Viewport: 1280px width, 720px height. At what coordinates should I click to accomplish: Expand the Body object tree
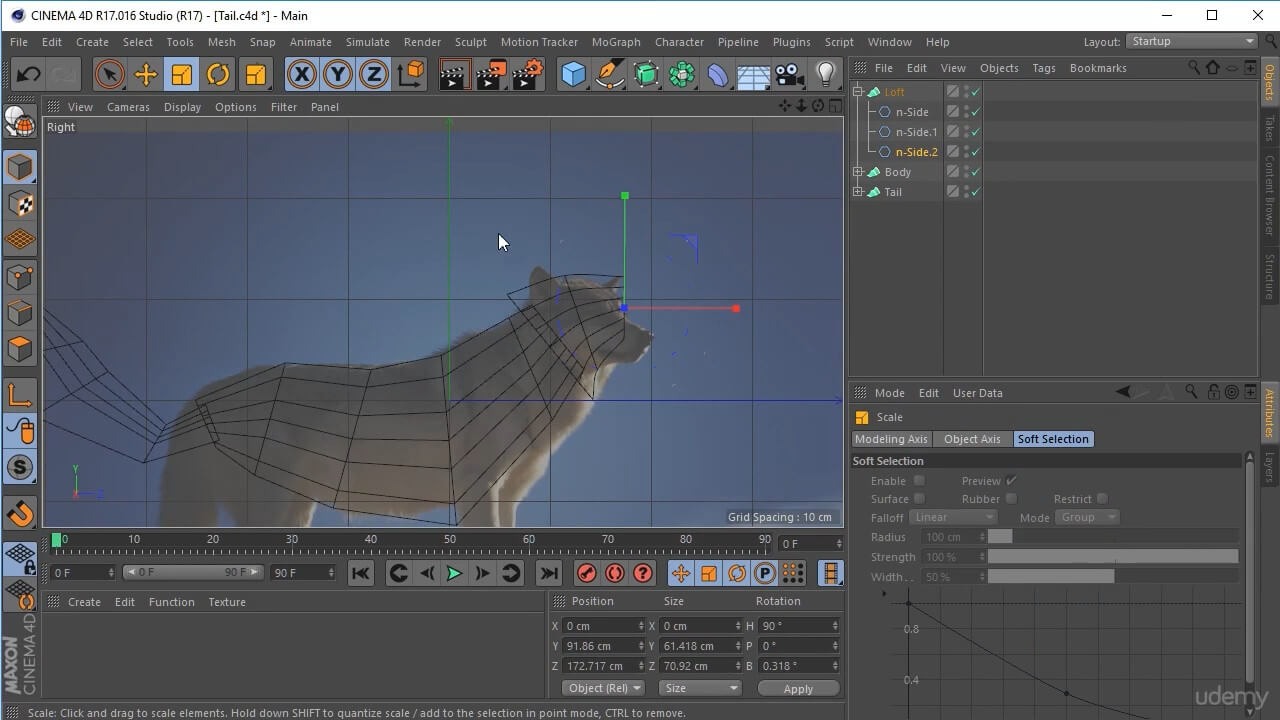click(858, 172)
